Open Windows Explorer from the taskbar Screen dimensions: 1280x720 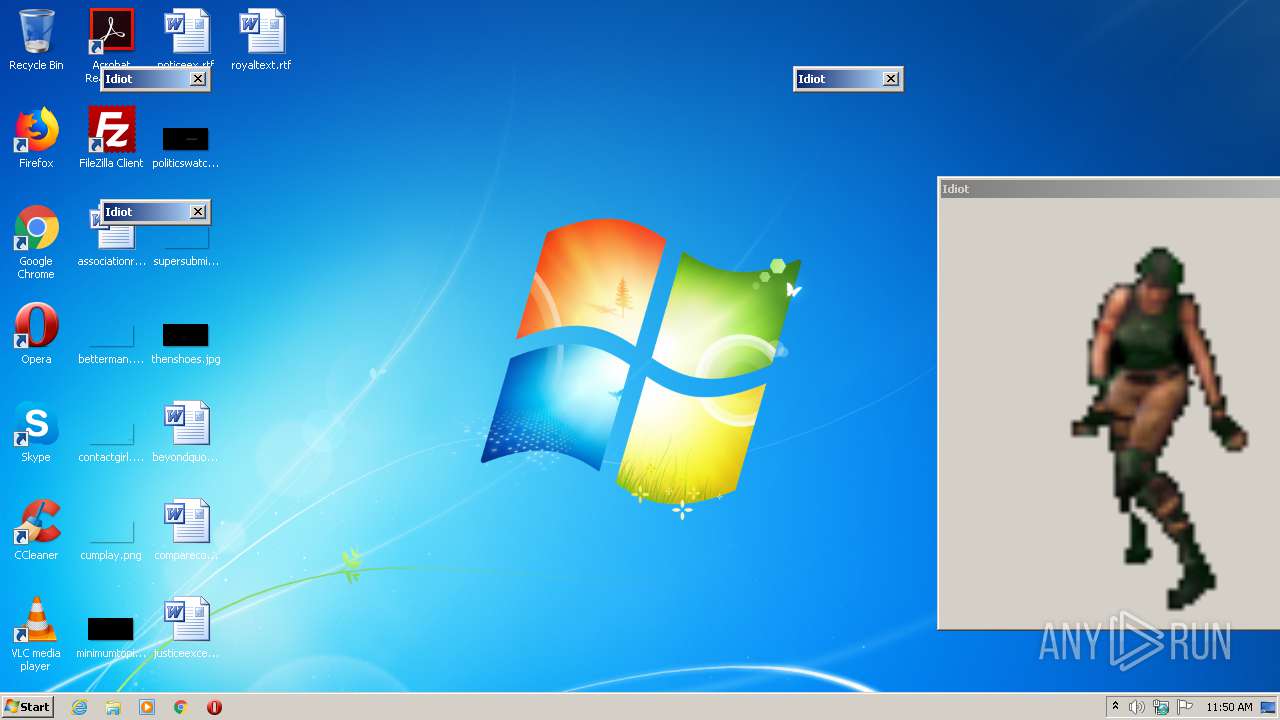(113, 707)
